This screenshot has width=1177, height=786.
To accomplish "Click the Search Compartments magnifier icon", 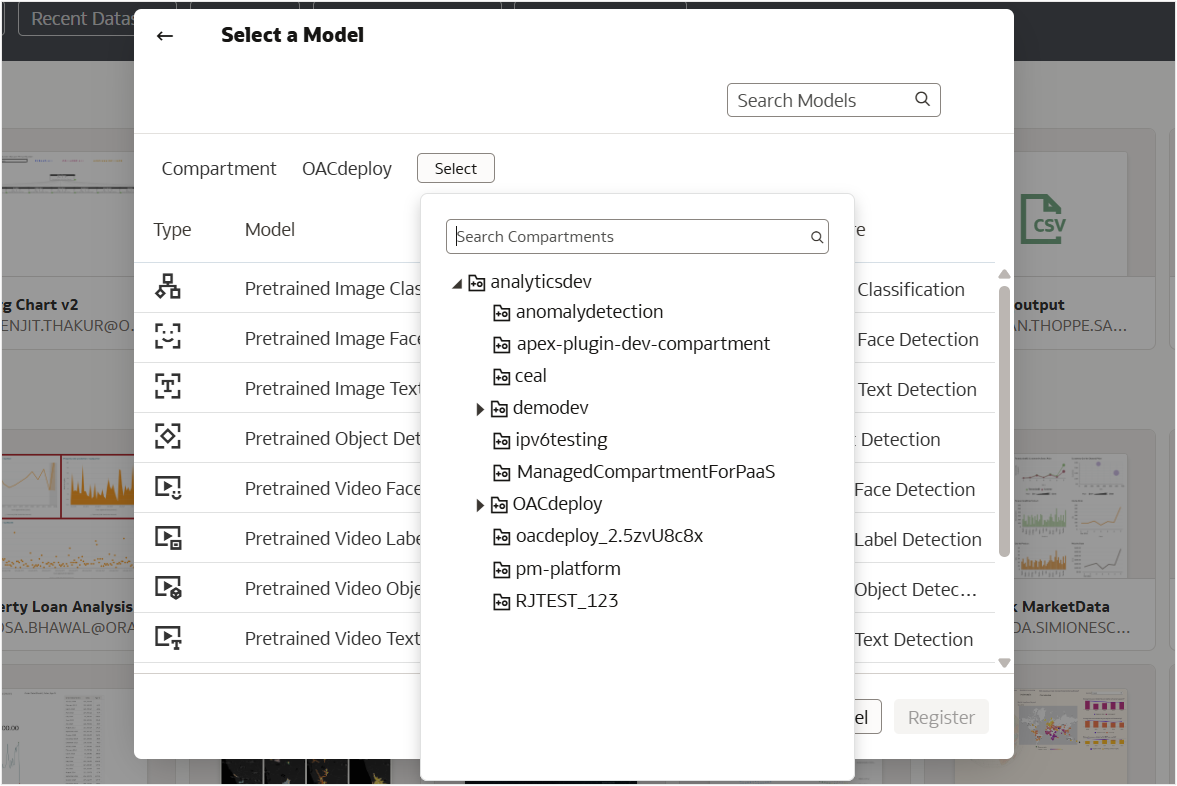I will (817, 237).
